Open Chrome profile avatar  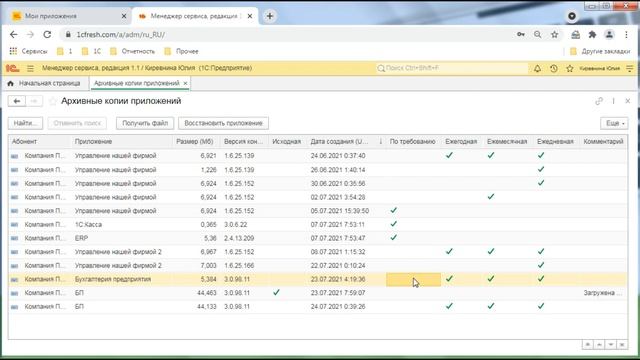tap(609, 35)
